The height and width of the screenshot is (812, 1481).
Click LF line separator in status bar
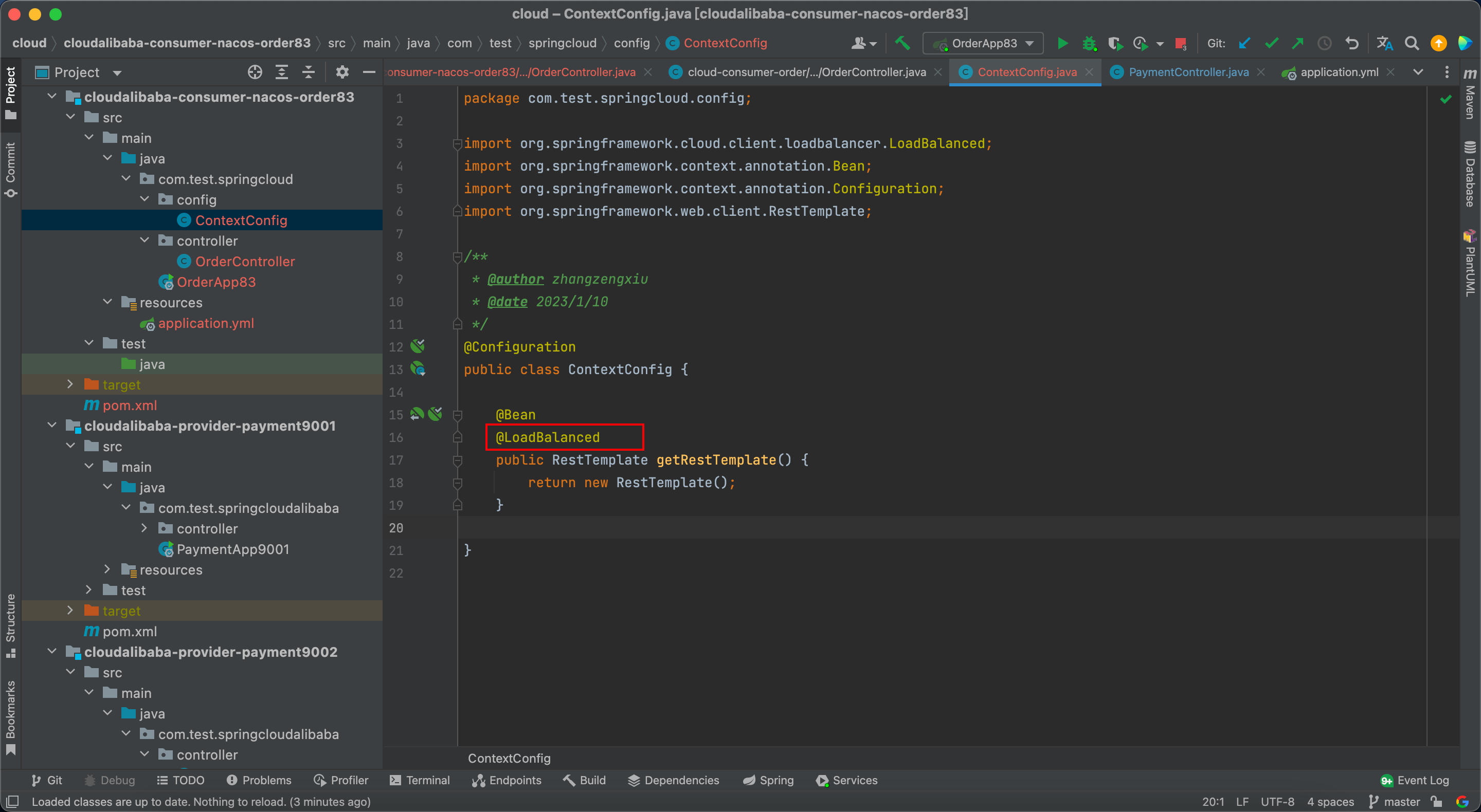tap(1242, 802)
